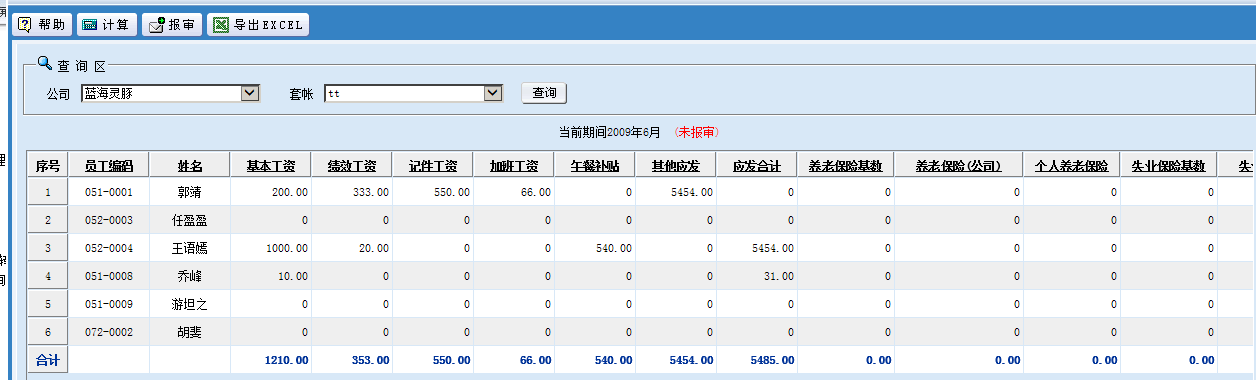Click 王语嫣's 绩效工资 cell 20.00
Screen dimensions: 1256x380
[x=352, y=247]
